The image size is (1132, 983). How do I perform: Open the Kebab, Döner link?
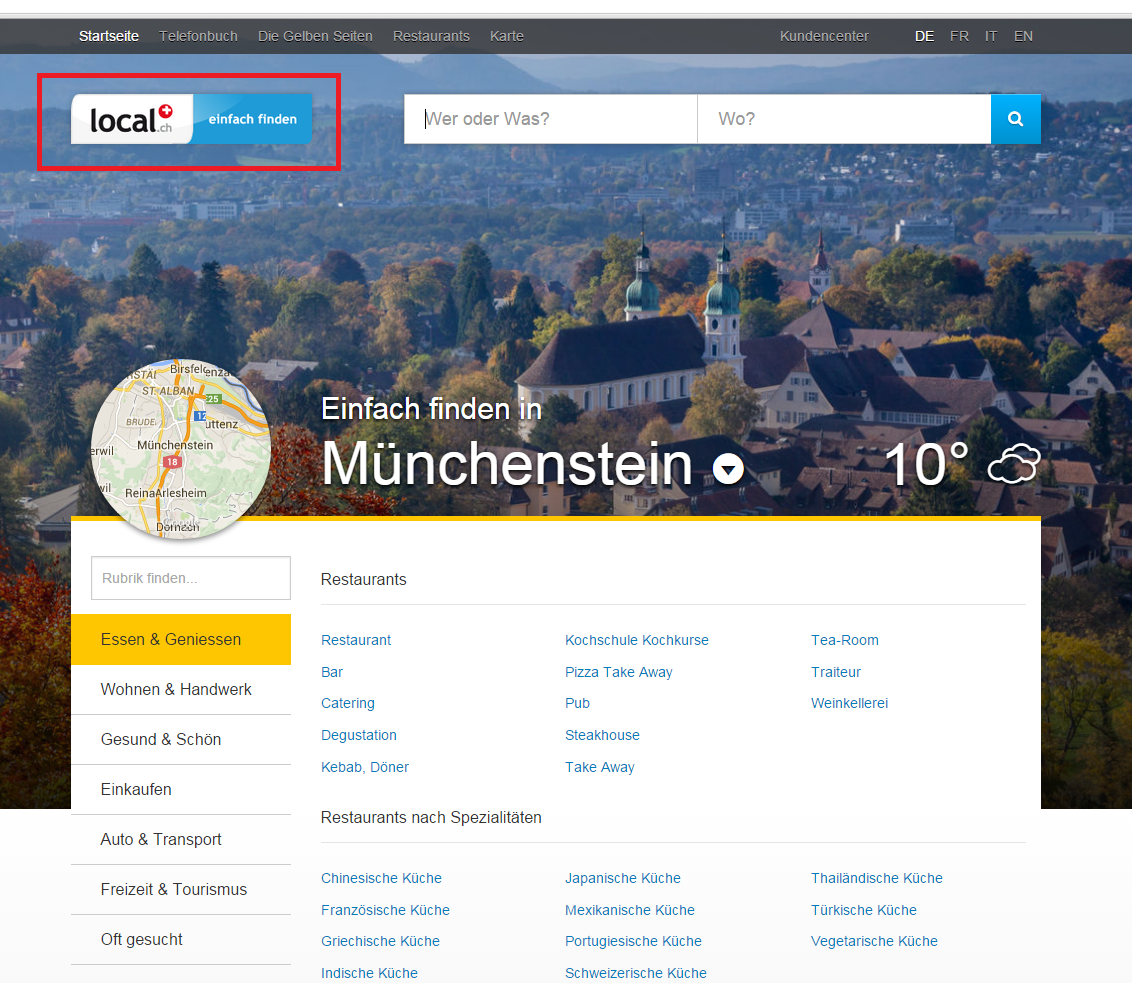pos(365,766)
